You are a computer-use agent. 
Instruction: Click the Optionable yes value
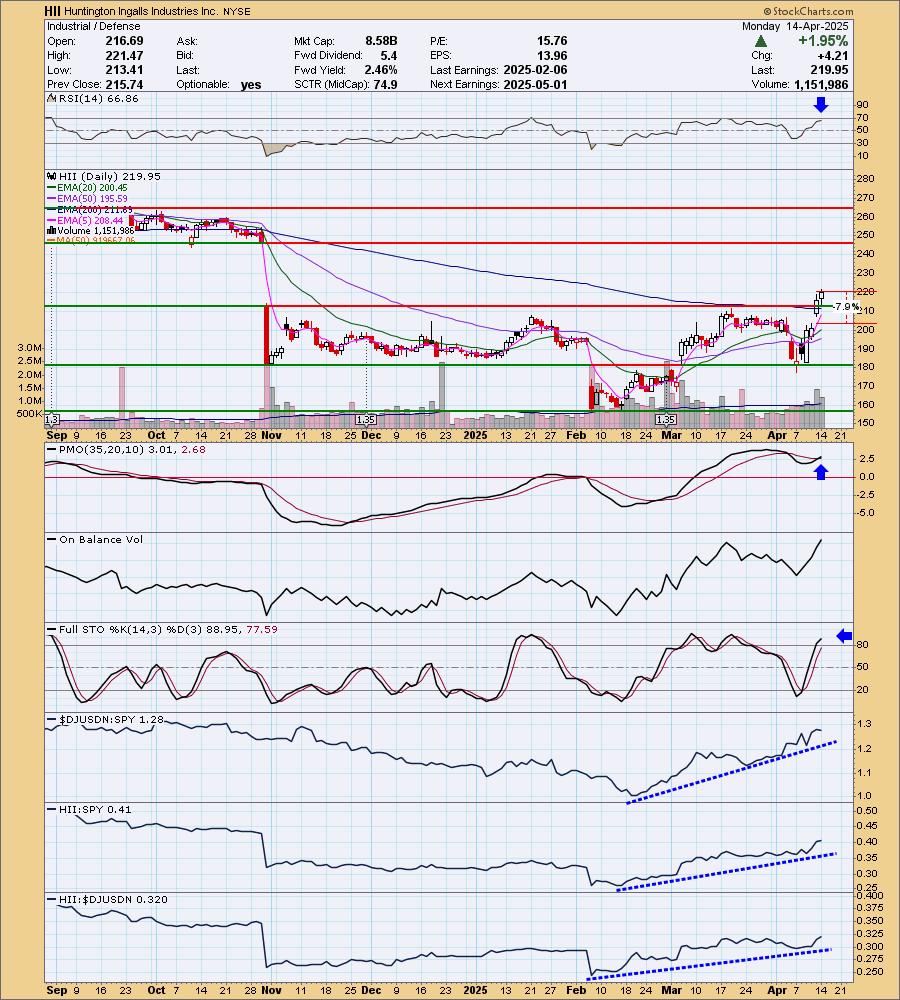point(251,84)
